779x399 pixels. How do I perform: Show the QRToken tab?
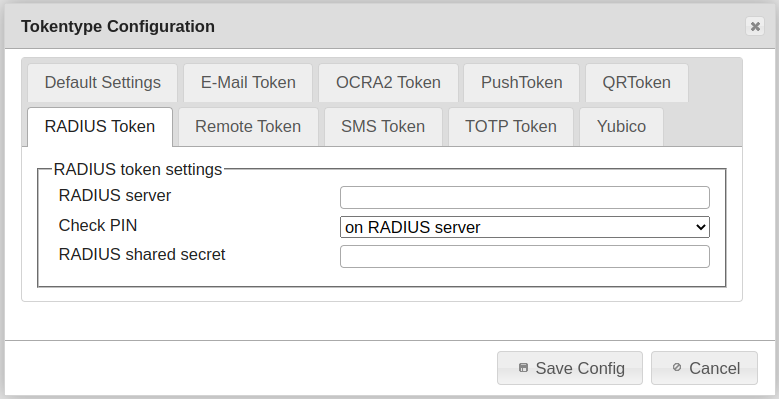click(x=636, y=82)
